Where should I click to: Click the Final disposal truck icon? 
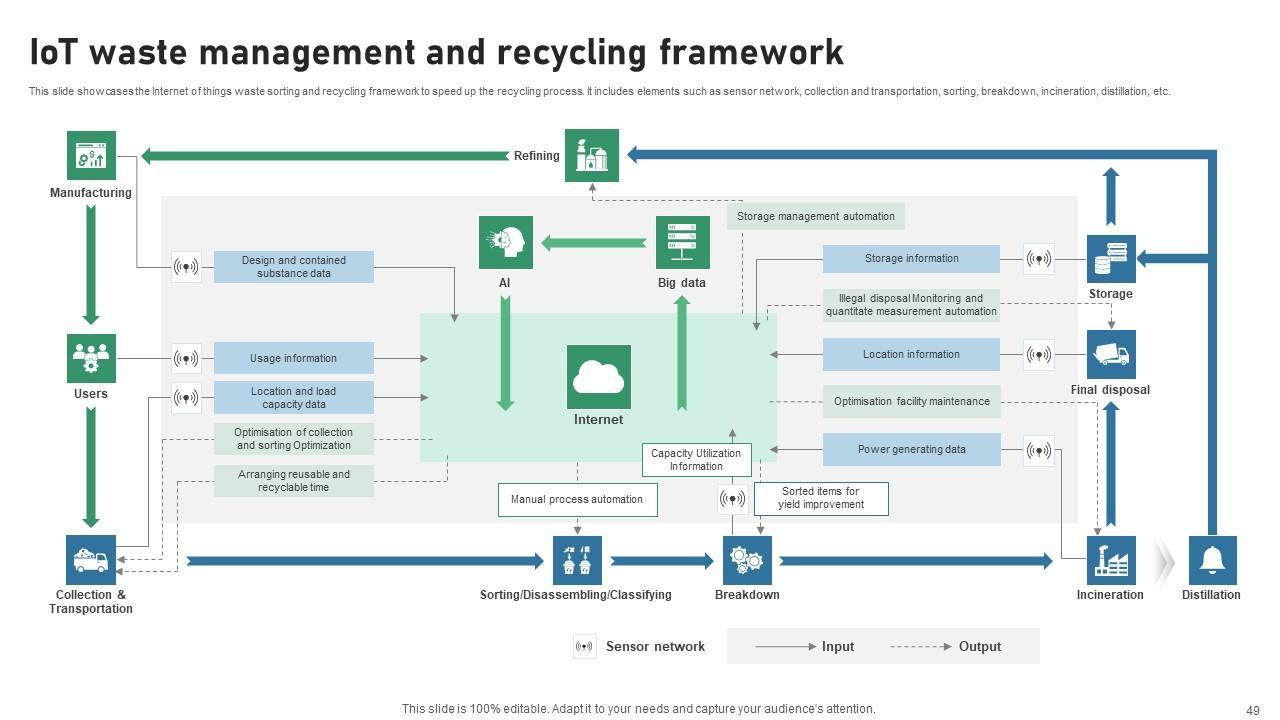click(x=1110, y=355)
